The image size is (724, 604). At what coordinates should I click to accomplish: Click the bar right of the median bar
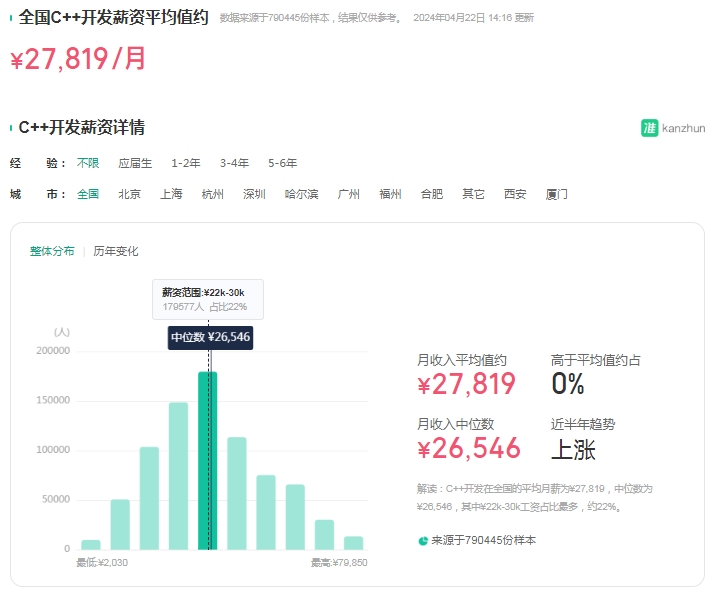click(x=237, y=493)
